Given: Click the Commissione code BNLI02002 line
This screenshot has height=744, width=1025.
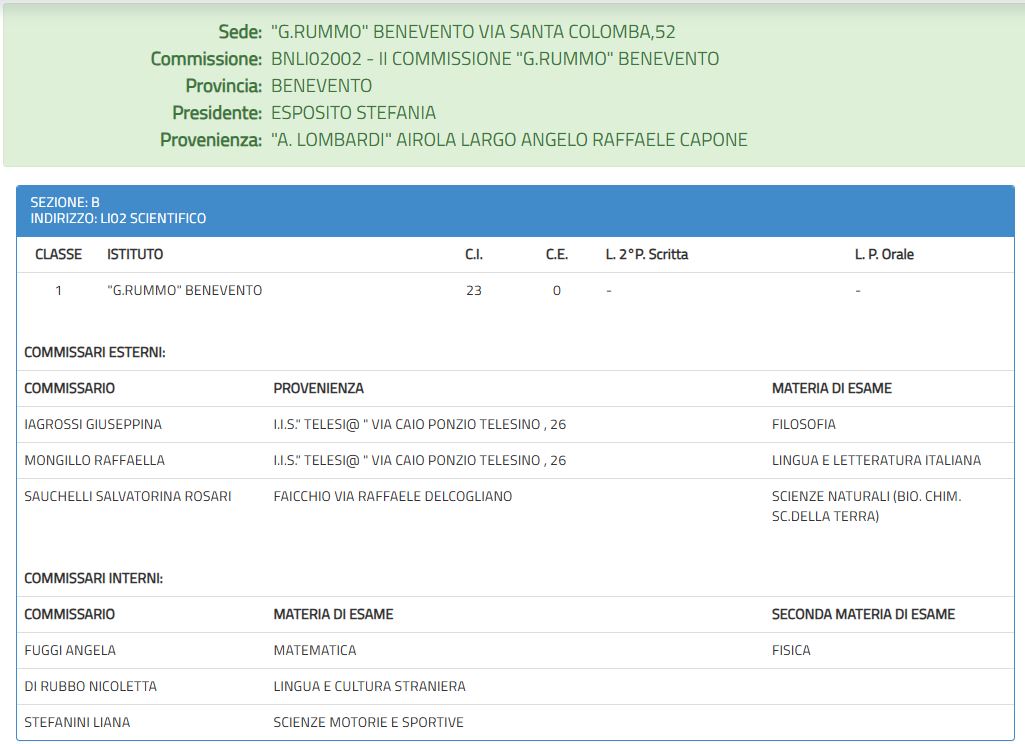Looking at the screenshot, I should click(x=495, y=59).
